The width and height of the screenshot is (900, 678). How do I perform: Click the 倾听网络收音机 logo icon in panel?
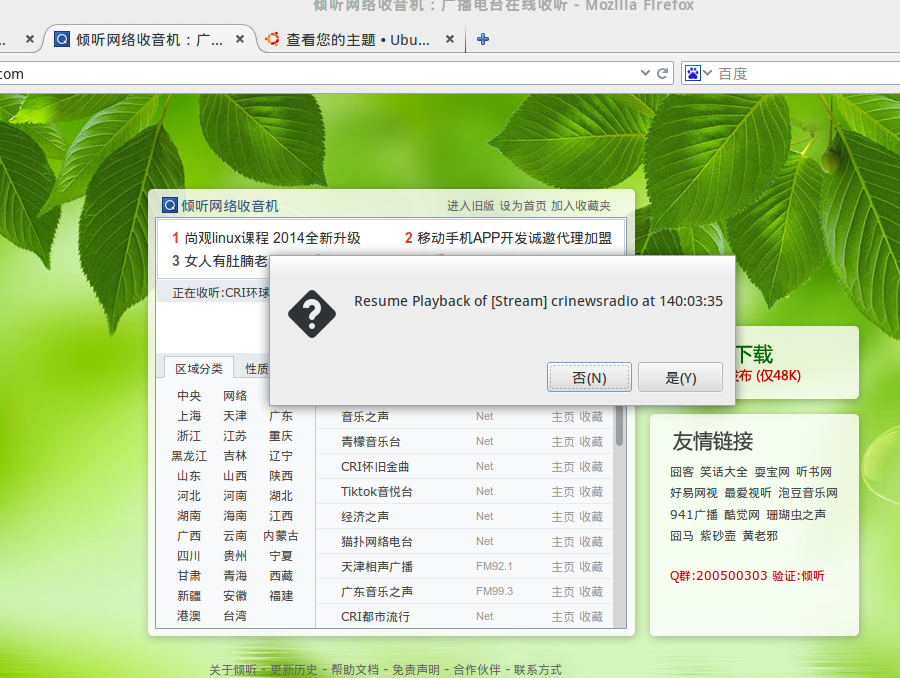[x=170, y=205]
